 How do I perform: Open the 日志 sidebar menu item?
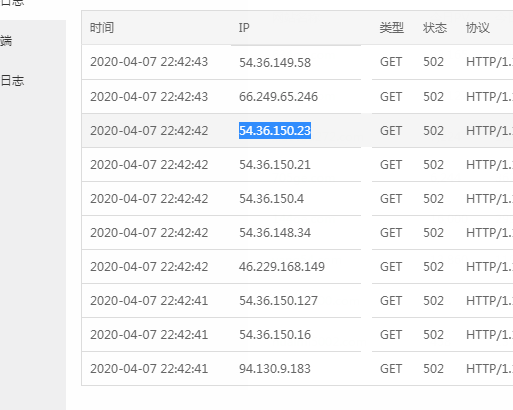point(12,80)
